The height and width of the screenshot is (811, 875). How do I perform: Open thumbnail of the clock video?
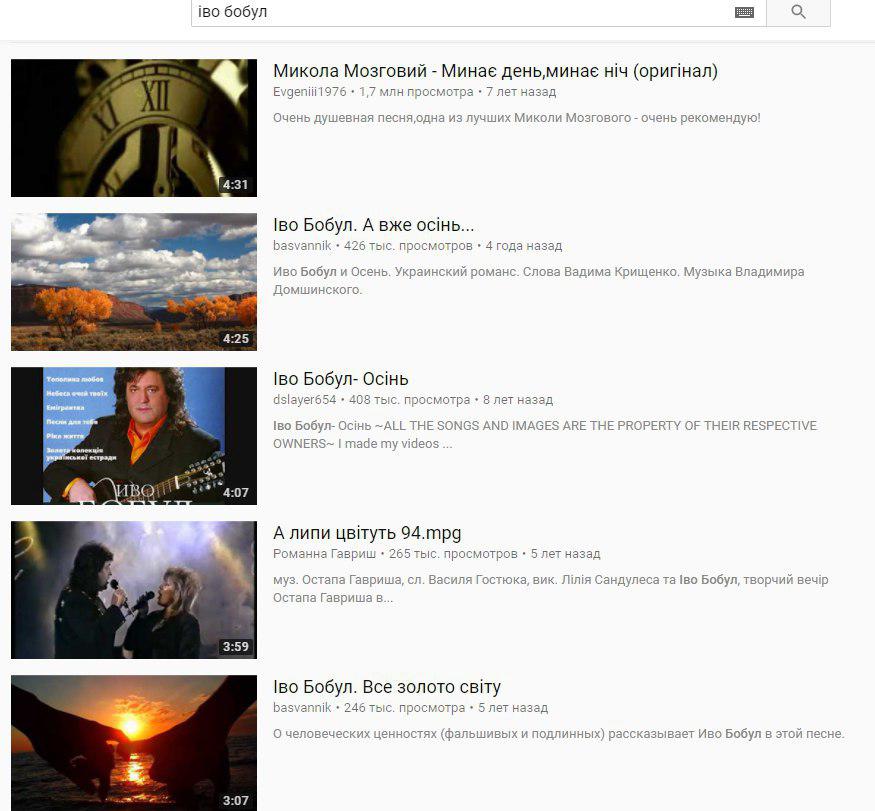pos(133,127)
